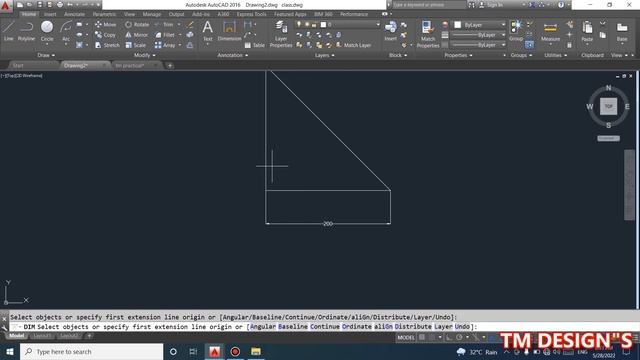Screen dimensions: 640x360
Task: Insert a Table from Annotation panel
Action: click(x=255, y=45)
